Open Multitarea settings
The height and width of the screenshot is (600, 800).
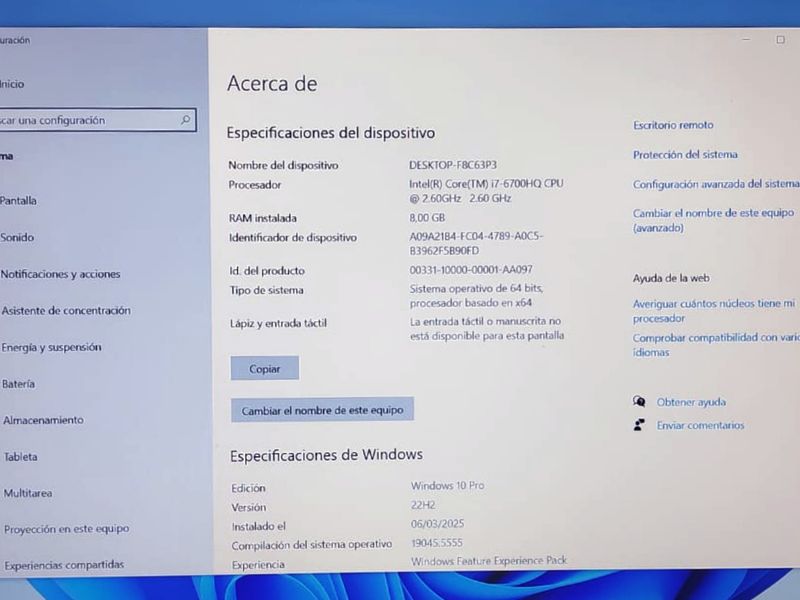click(x=28, y=493)
